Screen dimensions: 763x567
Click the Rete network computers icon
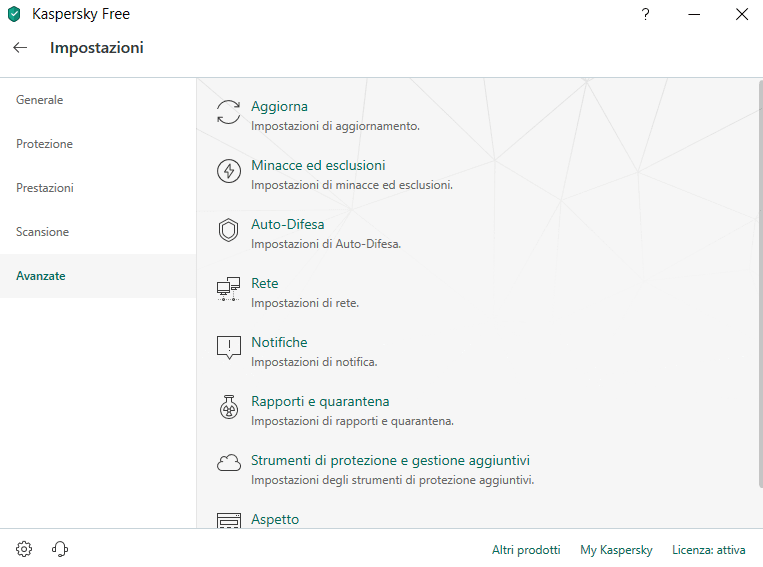(x=229, y=289)
